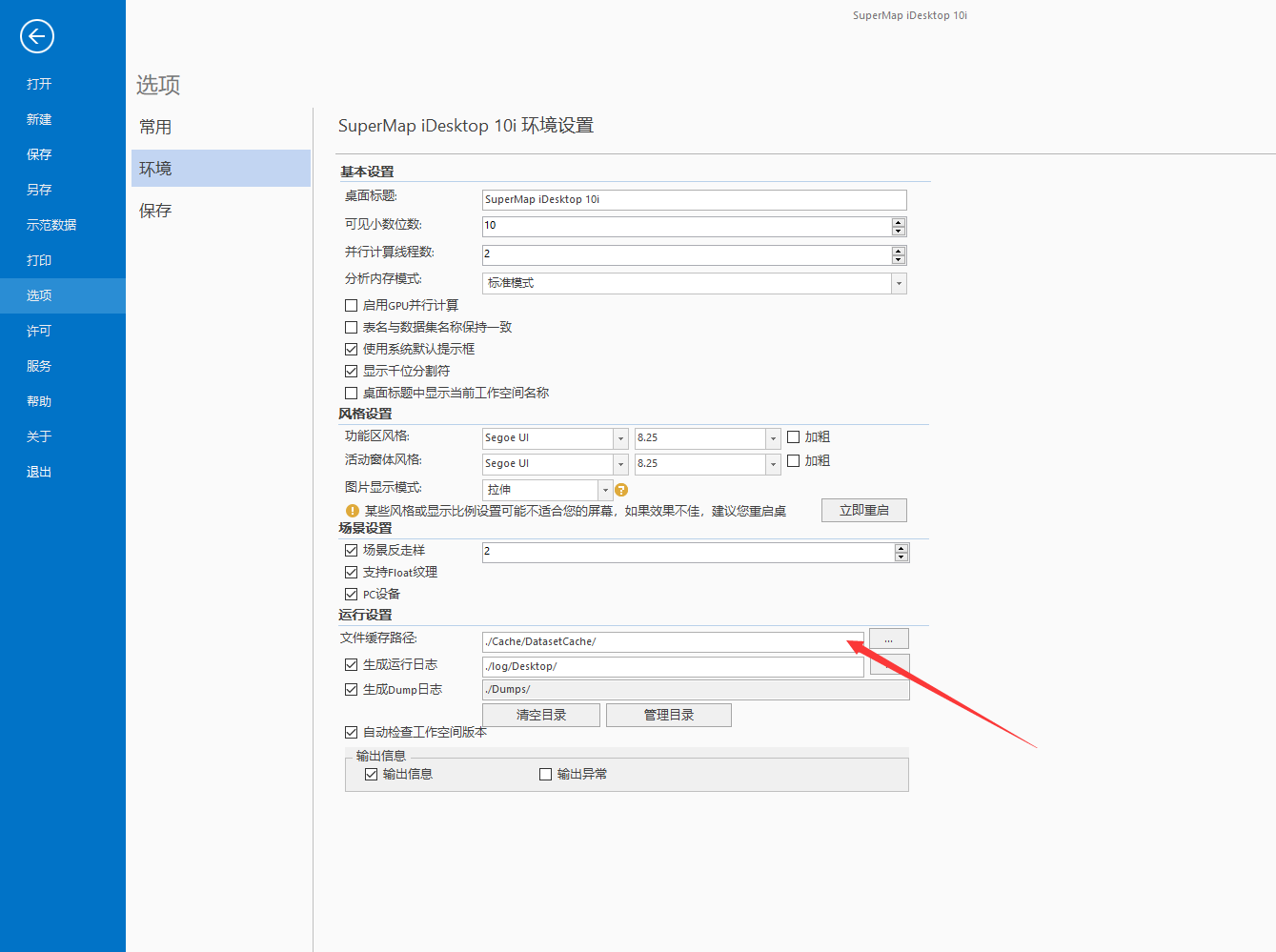The height and width of the screenshot is (952, 1276).
Task: Click the back arrow circle icon
Action: click(37, 36)
